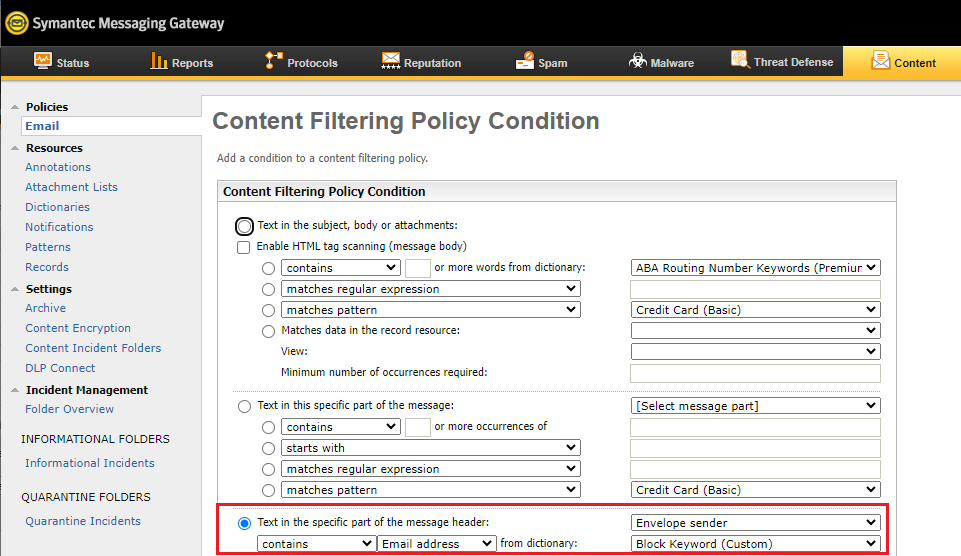Click the Protocols icon in navigation
The height and width of the screenshot is (556, 961).
pyautogui.click(x=273, y=61)
